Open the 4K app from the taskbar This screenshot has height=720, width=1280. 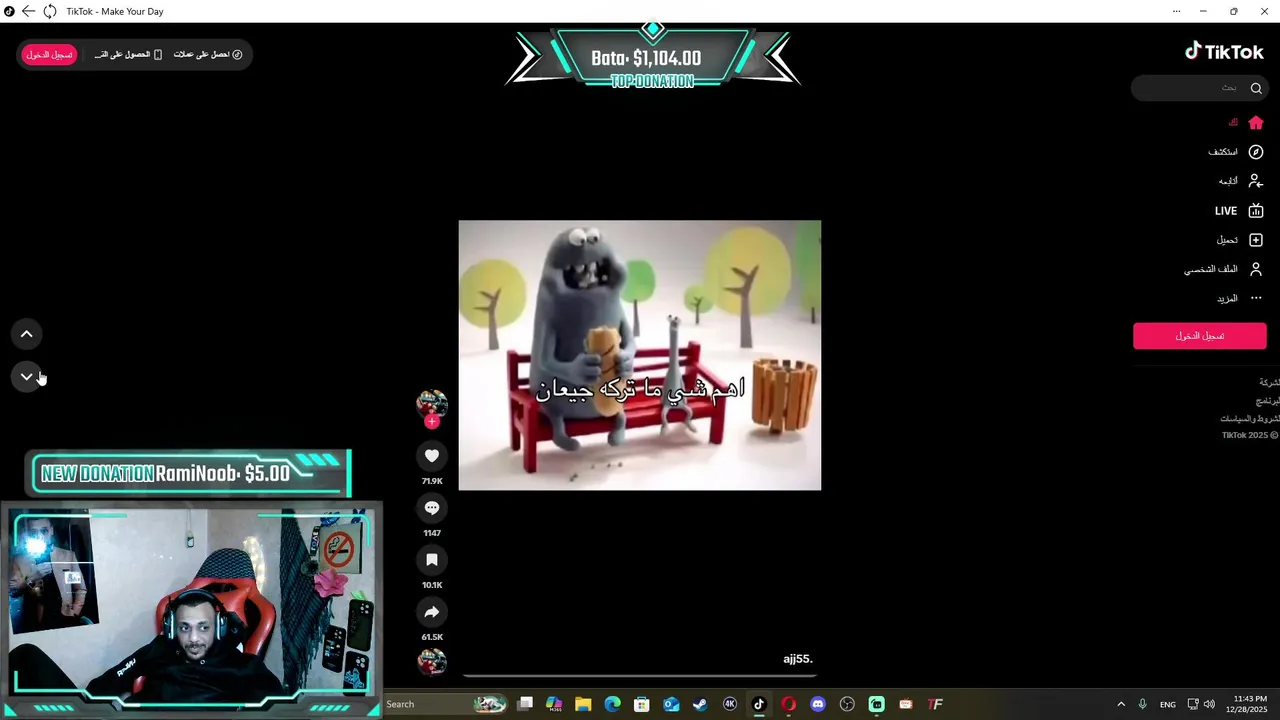(x=730, y=704)
